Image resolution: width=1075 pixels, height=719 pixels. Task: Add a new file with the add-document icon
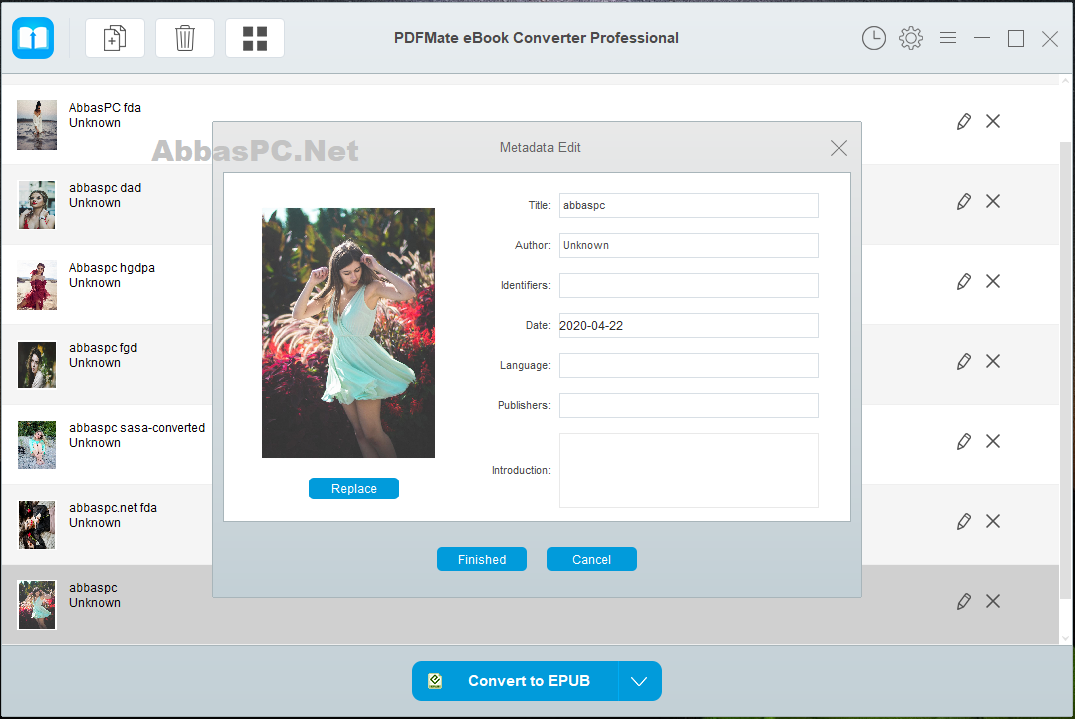point(114,38)
